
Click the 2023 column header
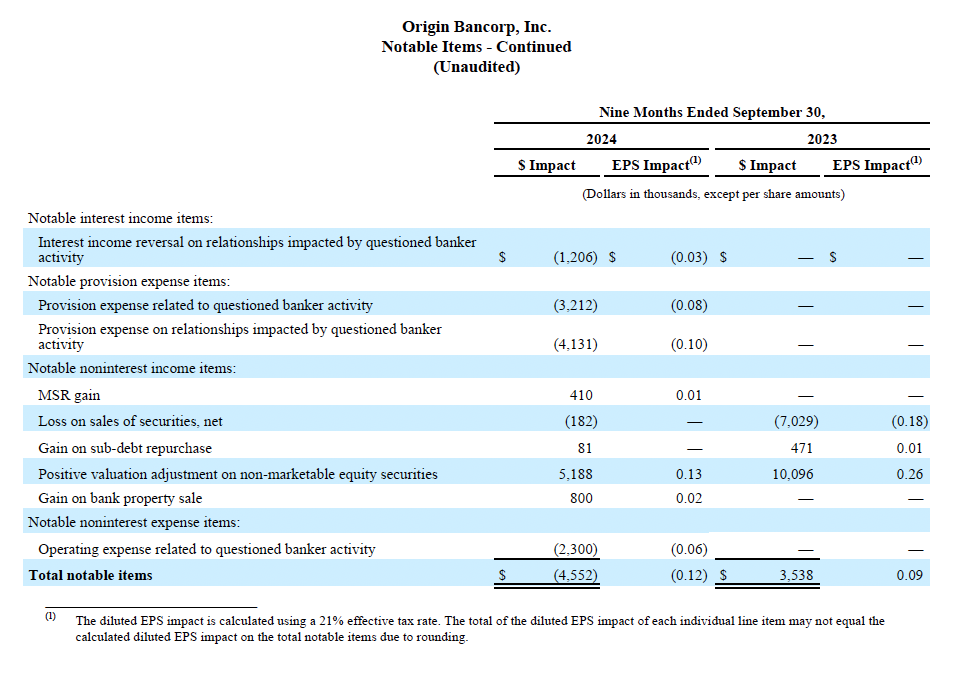click(x=822, y=139)
